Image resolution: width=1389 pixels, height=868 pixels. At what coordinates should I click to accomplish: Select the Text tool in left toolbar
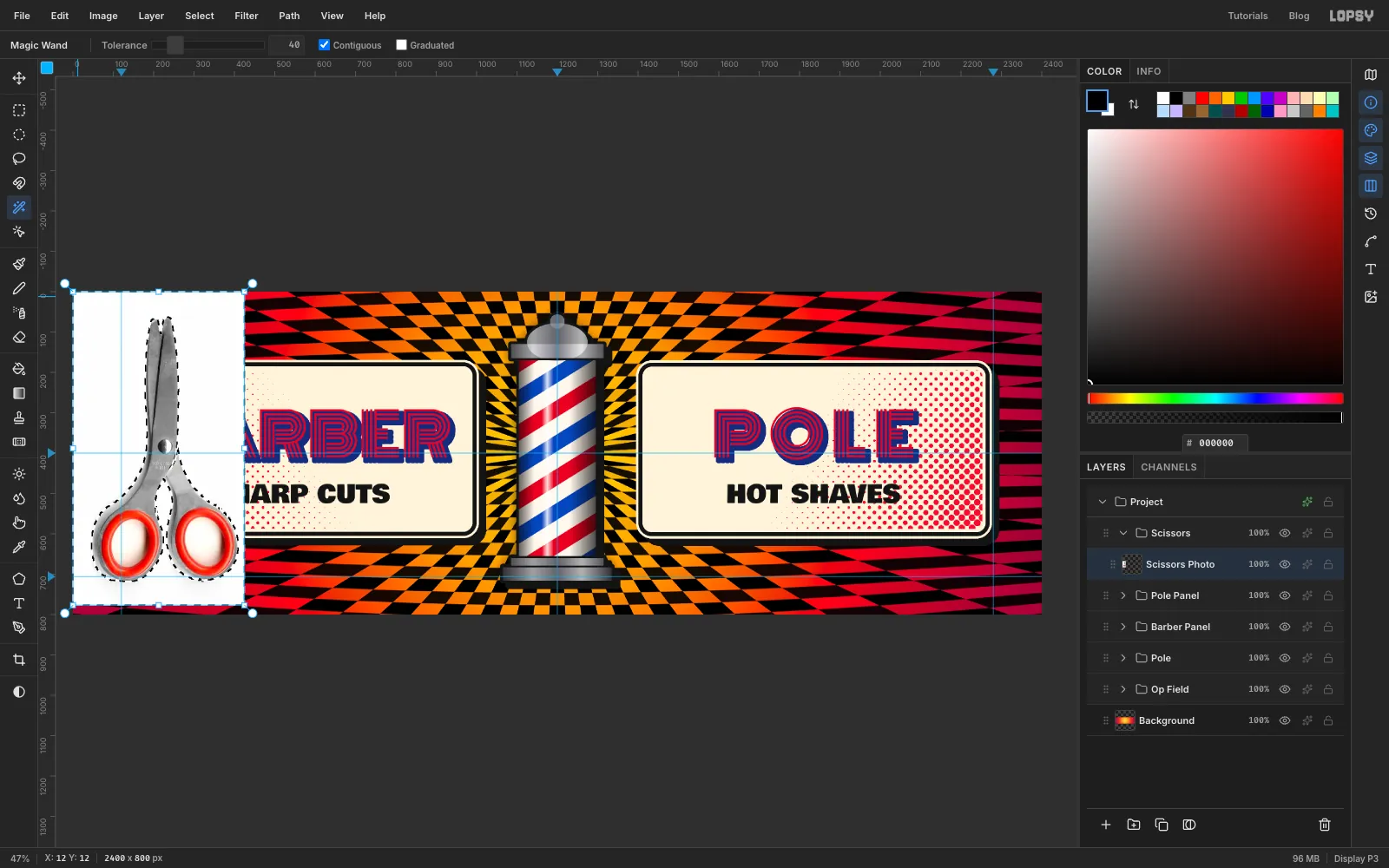[x=19, y=603]
